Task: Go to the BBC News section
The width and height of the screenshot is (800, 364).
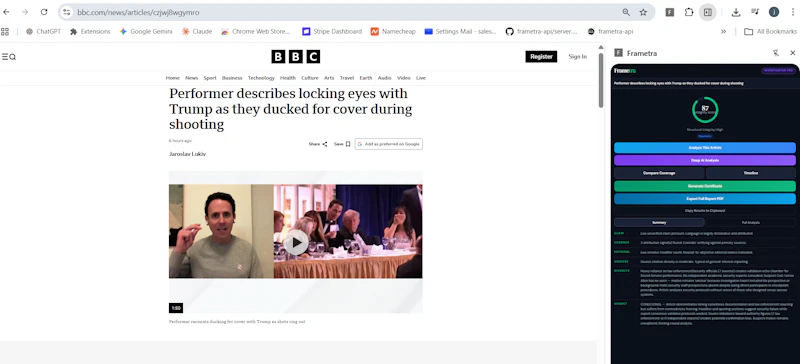Action: point(191,78)
